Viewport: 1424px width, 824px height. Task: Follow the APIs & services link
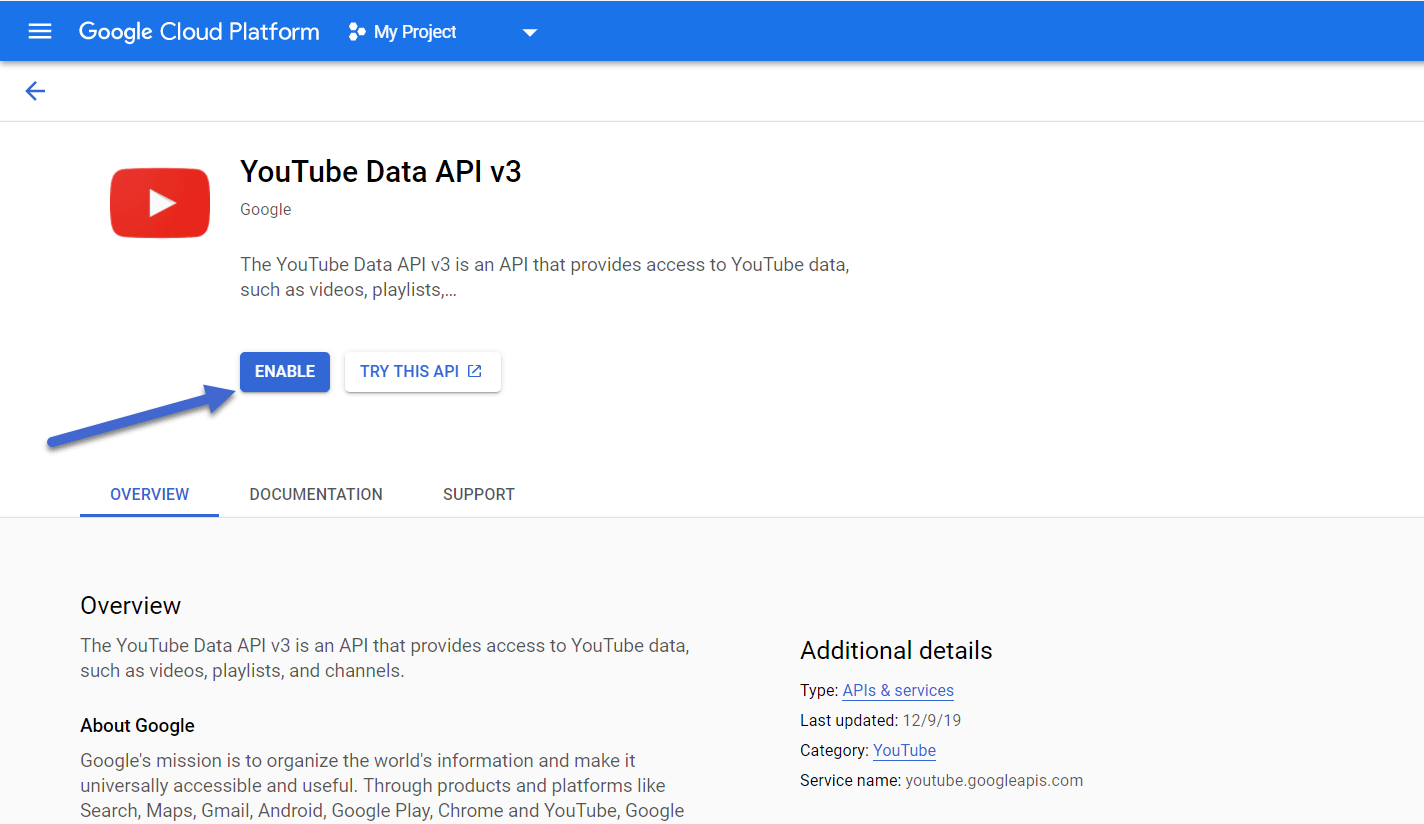coord(898,690)
